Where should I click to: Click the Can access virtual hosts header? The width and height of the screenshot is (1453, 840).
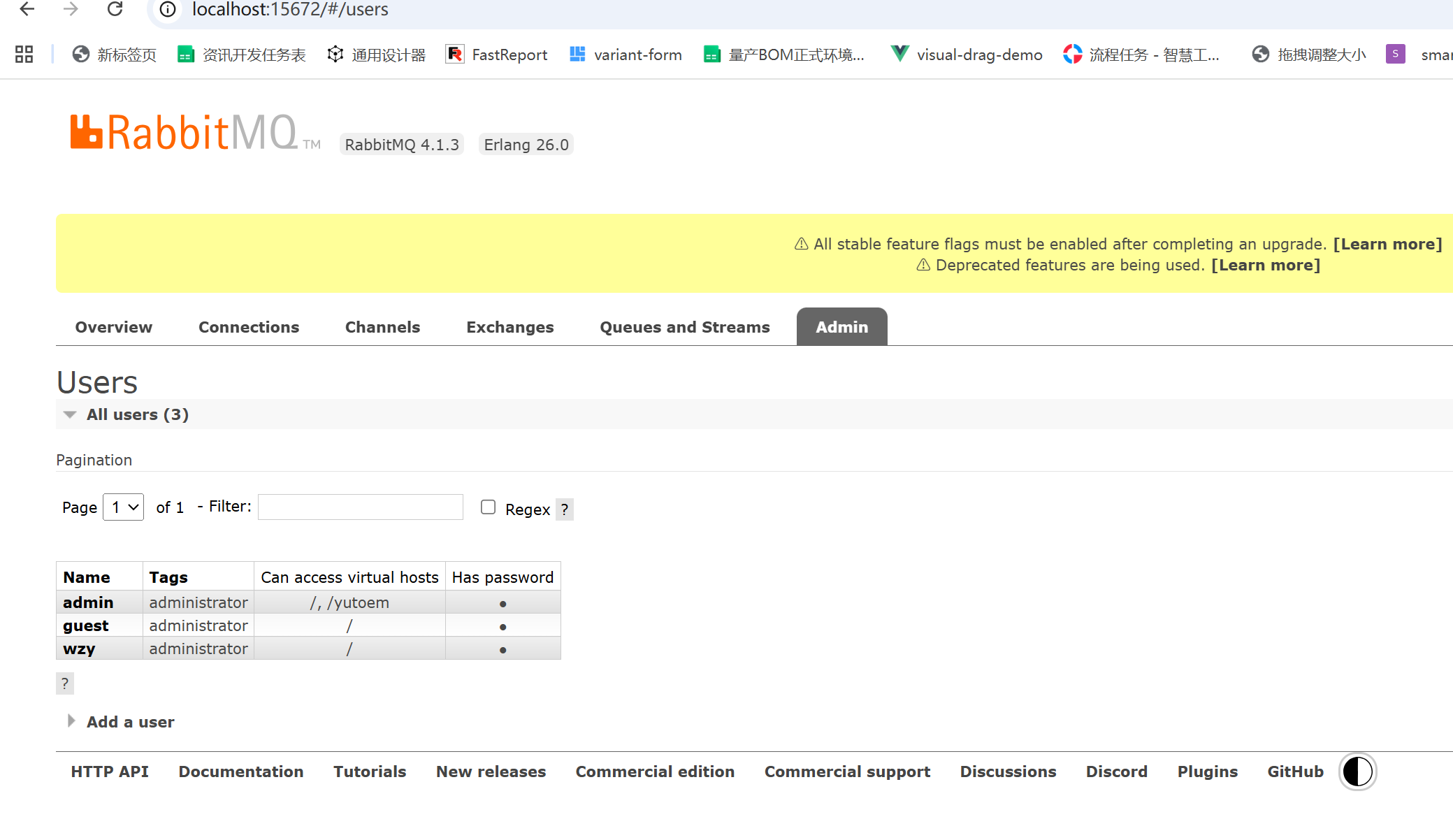[349, 577]
